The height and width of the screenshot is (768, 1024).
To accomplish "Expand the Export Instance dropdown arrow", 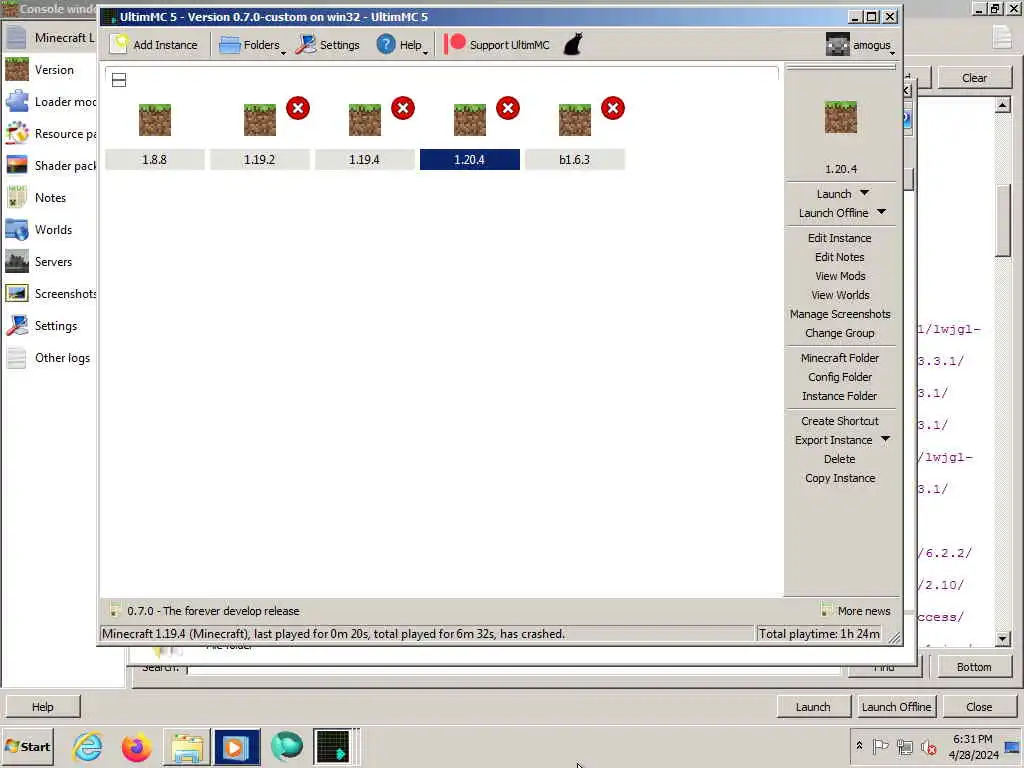I will pos(886,440).
